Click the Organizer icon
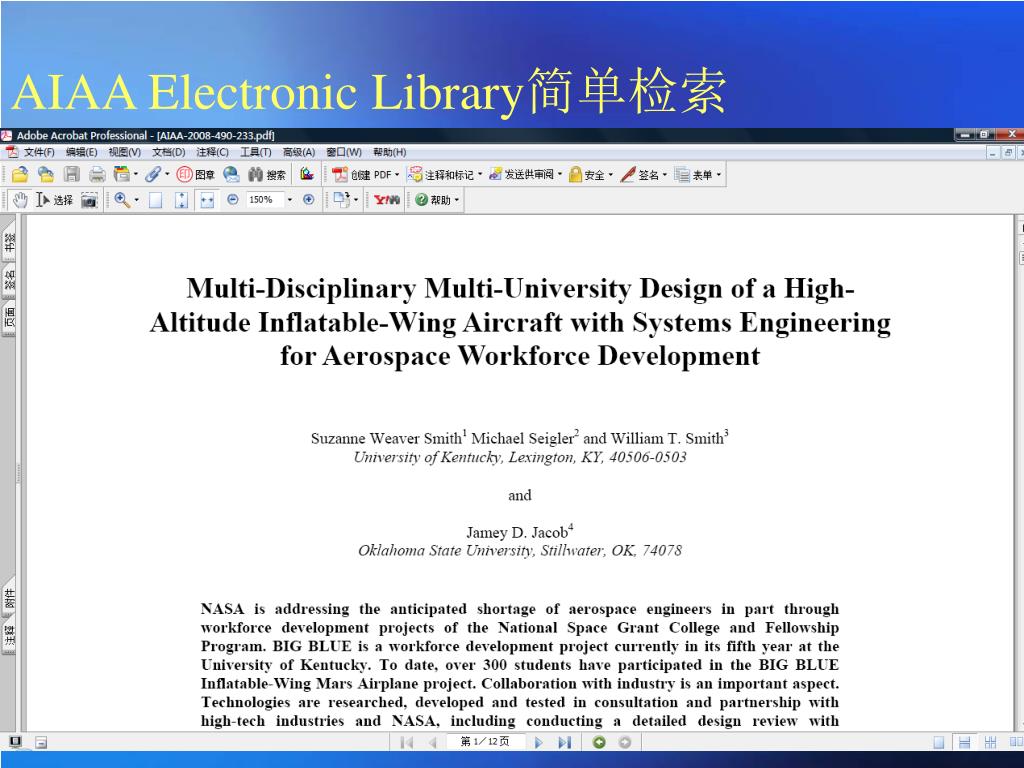1024x768 pixels. pos(121,174)
